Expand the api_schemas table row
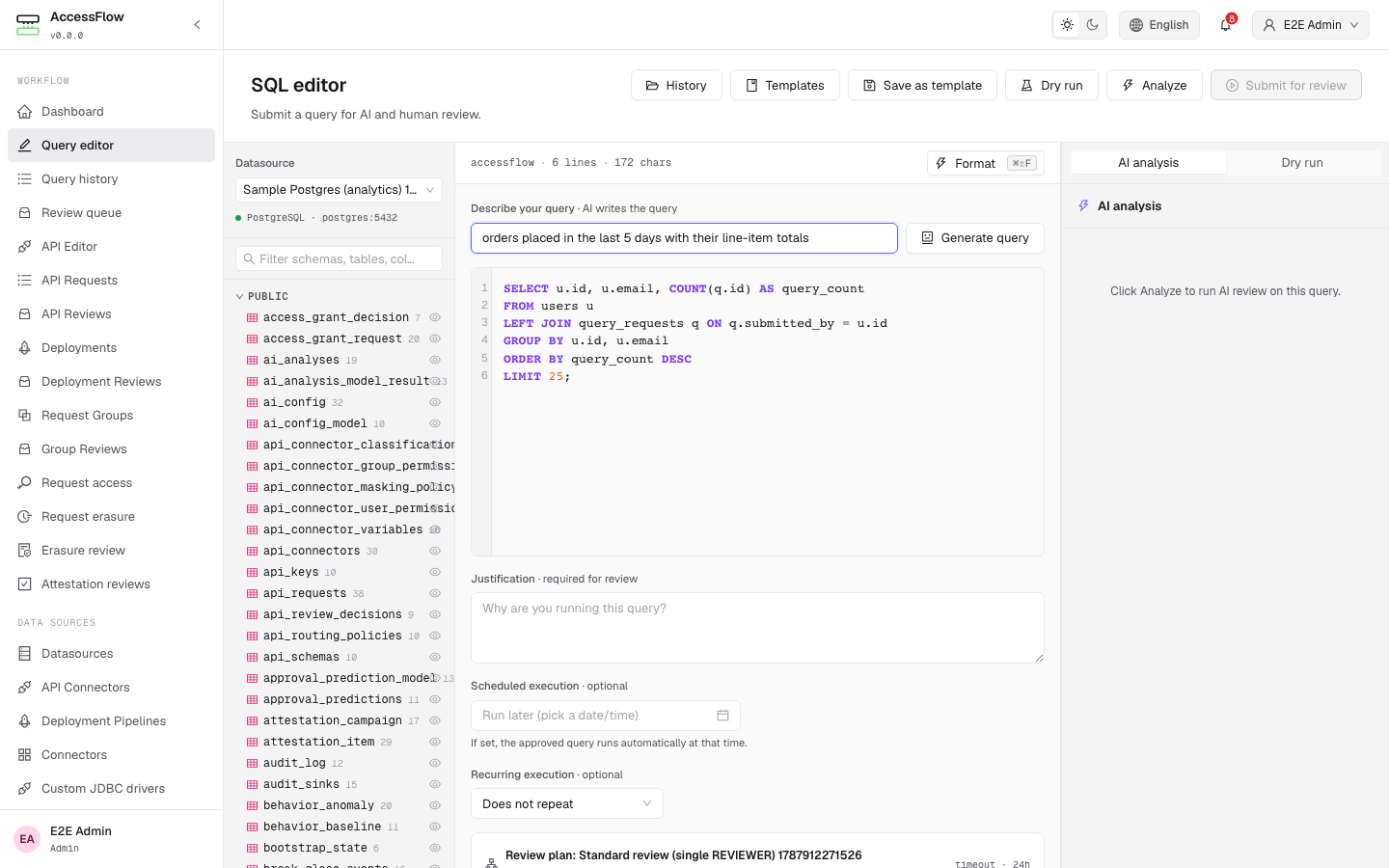Screen dimensions: 1389x868 click(x=339, y=657)
